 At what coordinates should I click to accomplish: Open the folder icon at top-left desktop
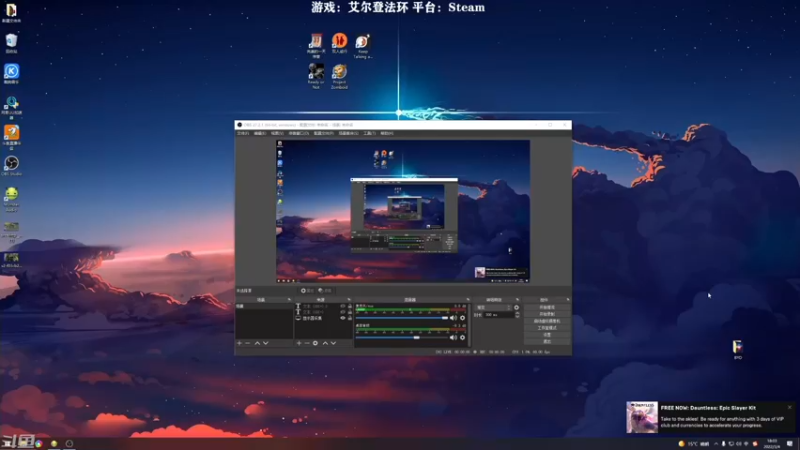(x=11, y=13)
